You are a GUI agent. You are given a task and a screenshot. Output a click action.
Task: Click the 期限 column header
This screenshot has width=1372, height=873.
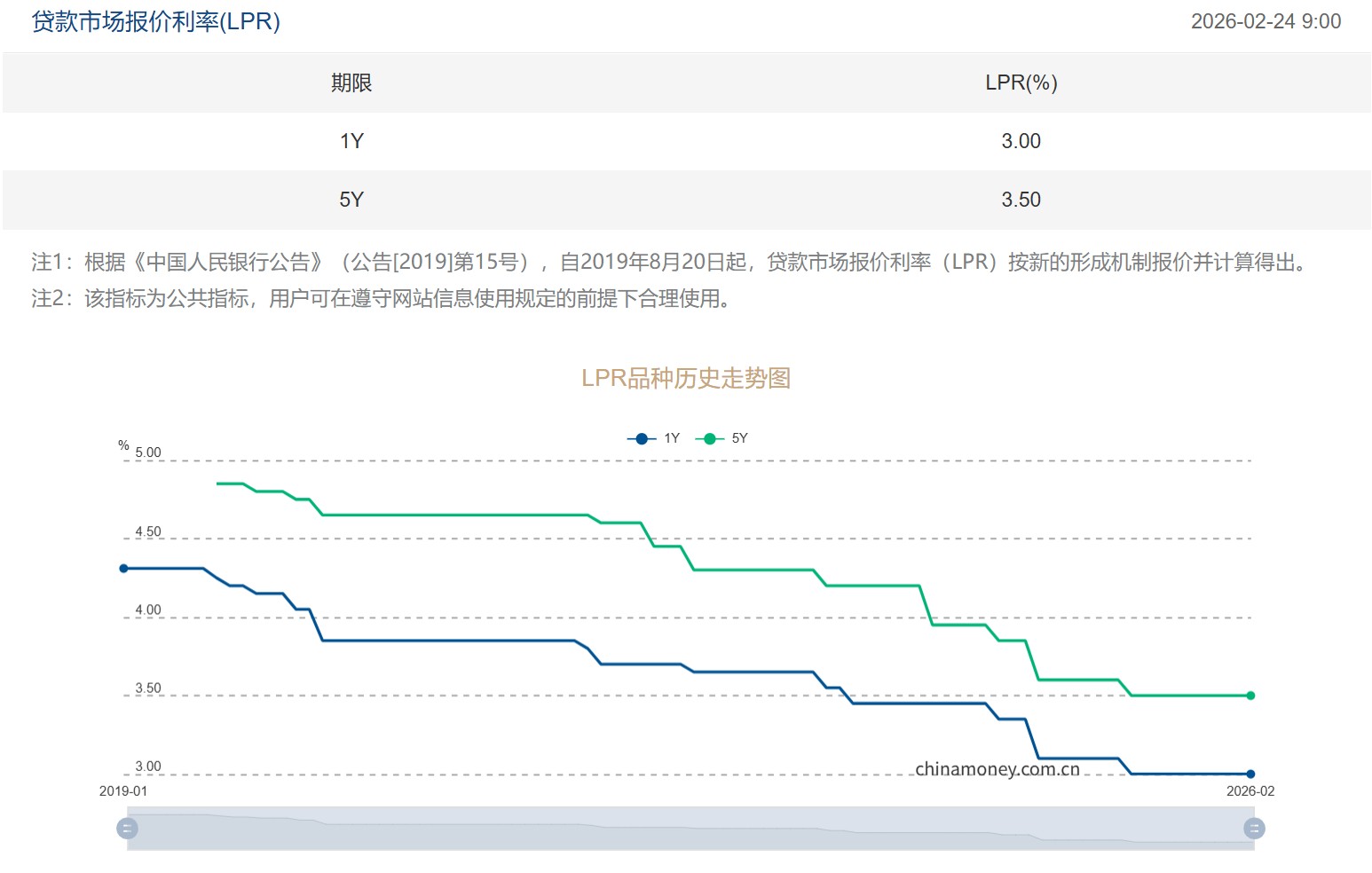coord(351,83)
